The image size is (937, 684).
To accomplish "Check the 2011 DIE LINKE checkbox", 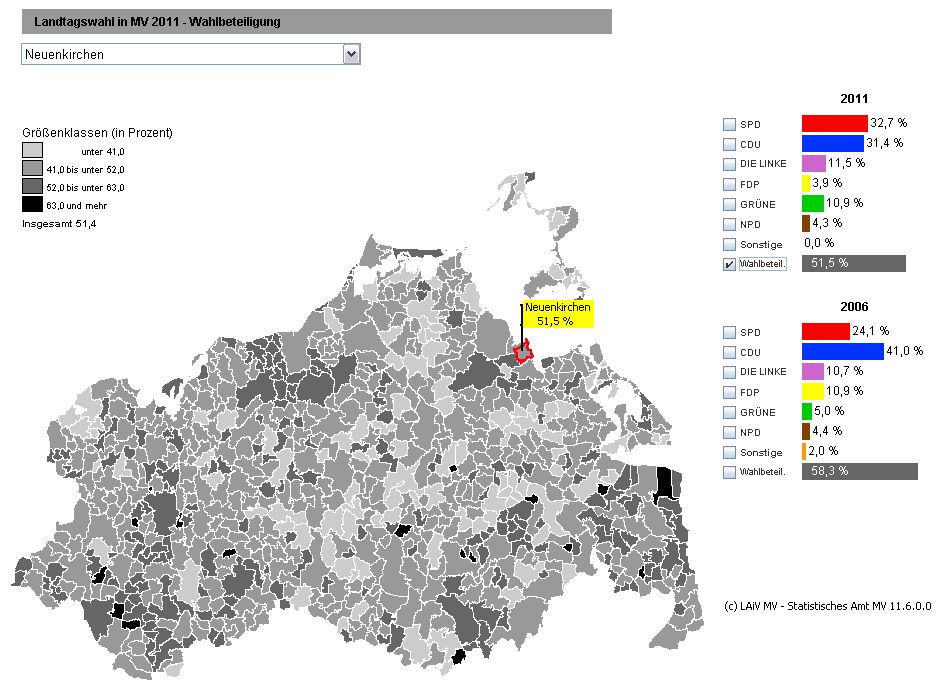I will (729, 165).
